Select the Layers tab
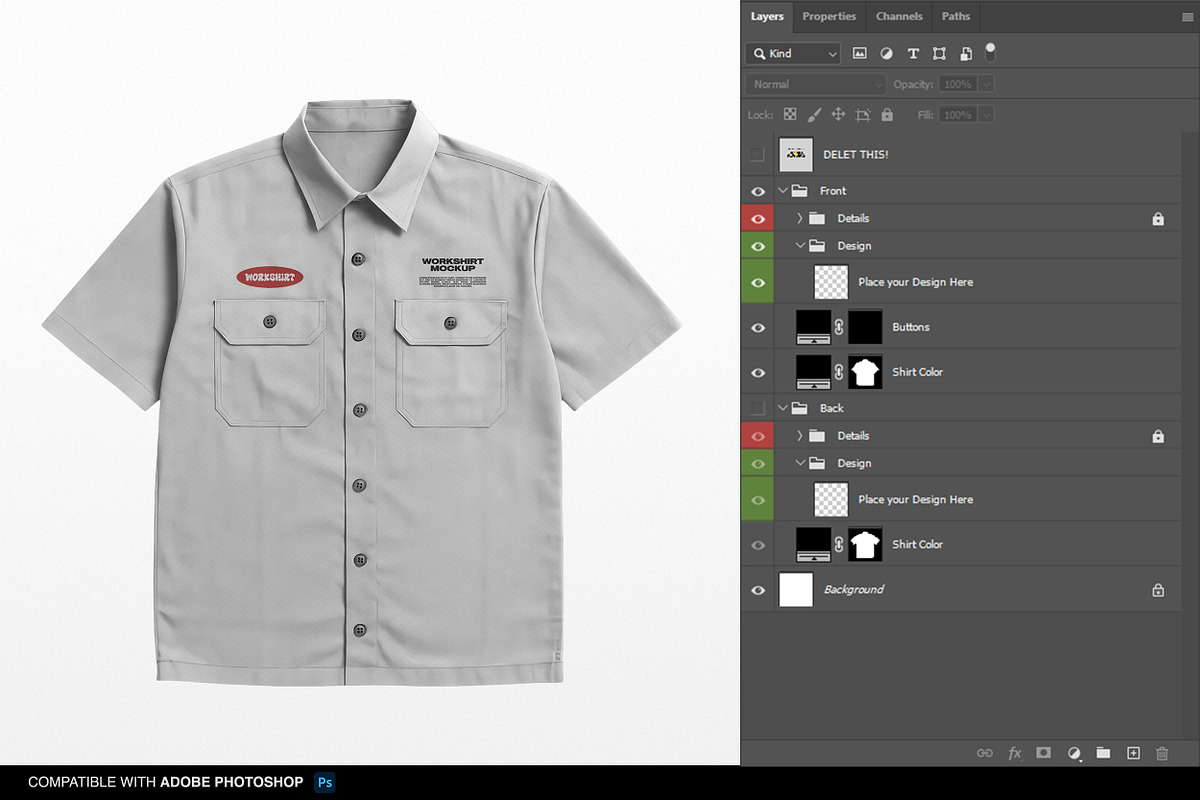Viewport: 1200px width, 800px height. coord(767,16)
